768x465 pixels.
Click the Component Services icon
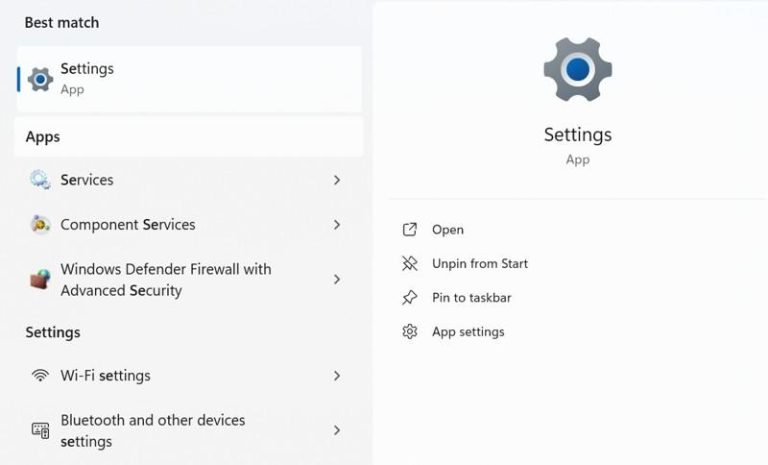tap(40, 225)
